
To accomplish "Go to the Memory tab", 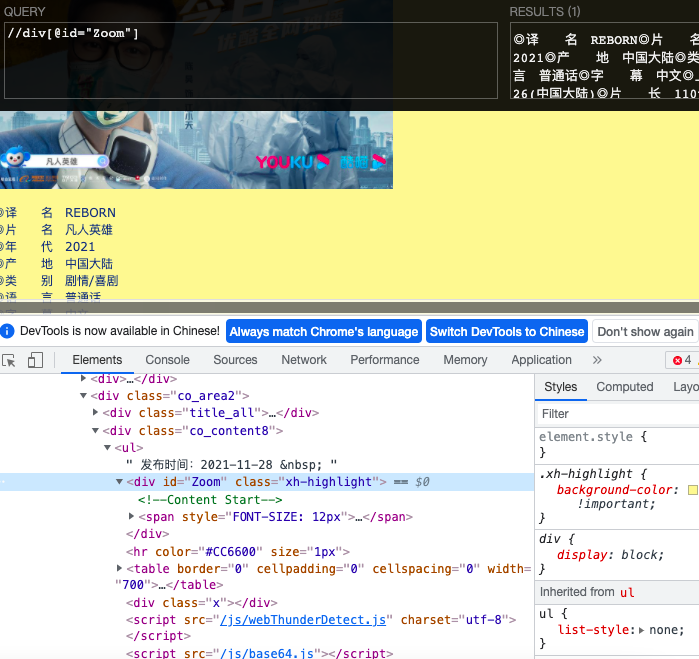I will pyautogui.click(x=465, y=360).
